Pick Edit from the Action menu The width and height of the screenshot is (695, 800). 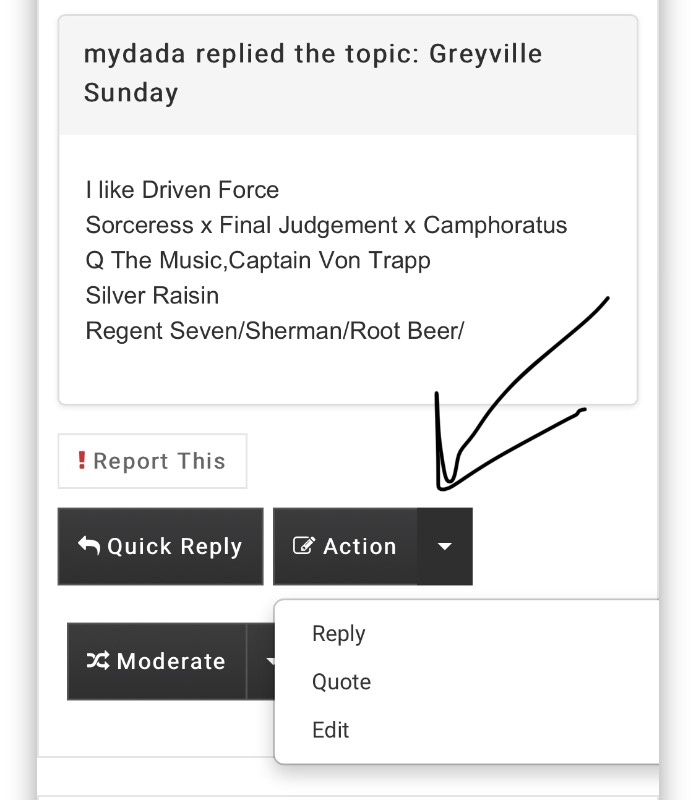coord(330,730)
